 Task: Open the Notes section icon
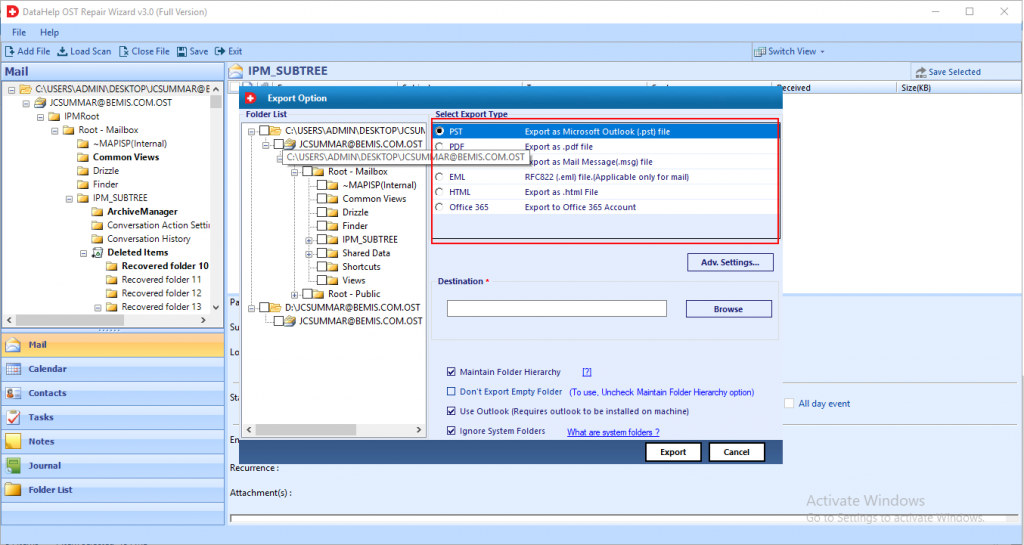coord(13,441)
